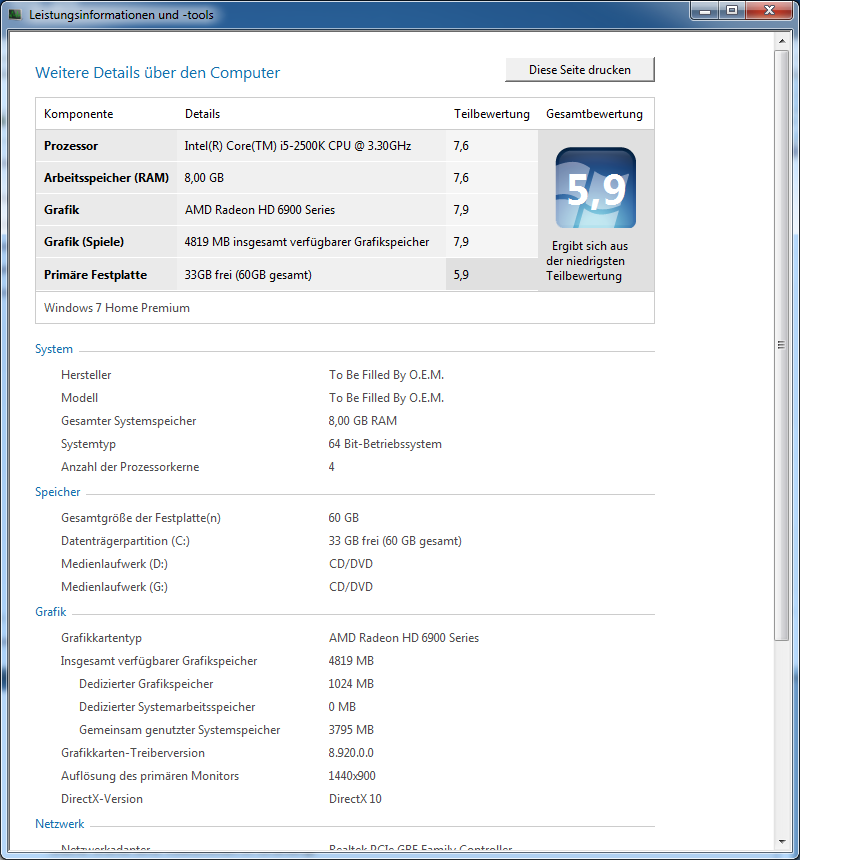The height and width of the screenshot is (860, 864).
Task: Click the '8,00 GB RAM' value
Action: [363, 421]
